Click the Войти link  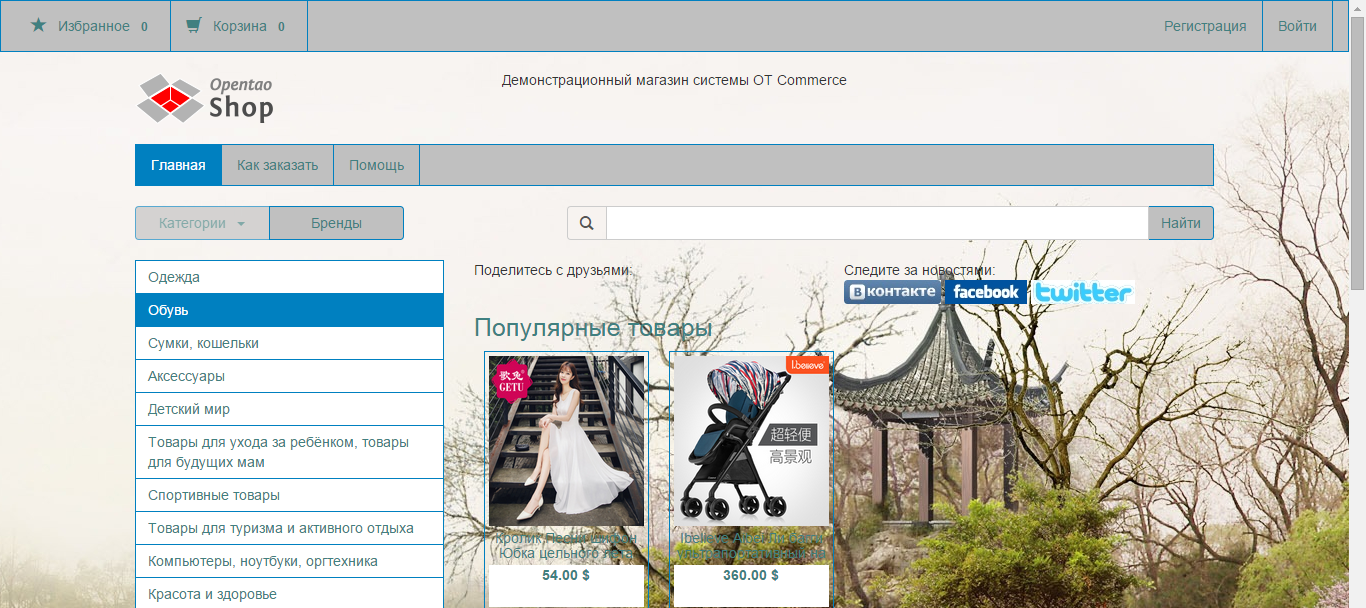(1297, 26)
